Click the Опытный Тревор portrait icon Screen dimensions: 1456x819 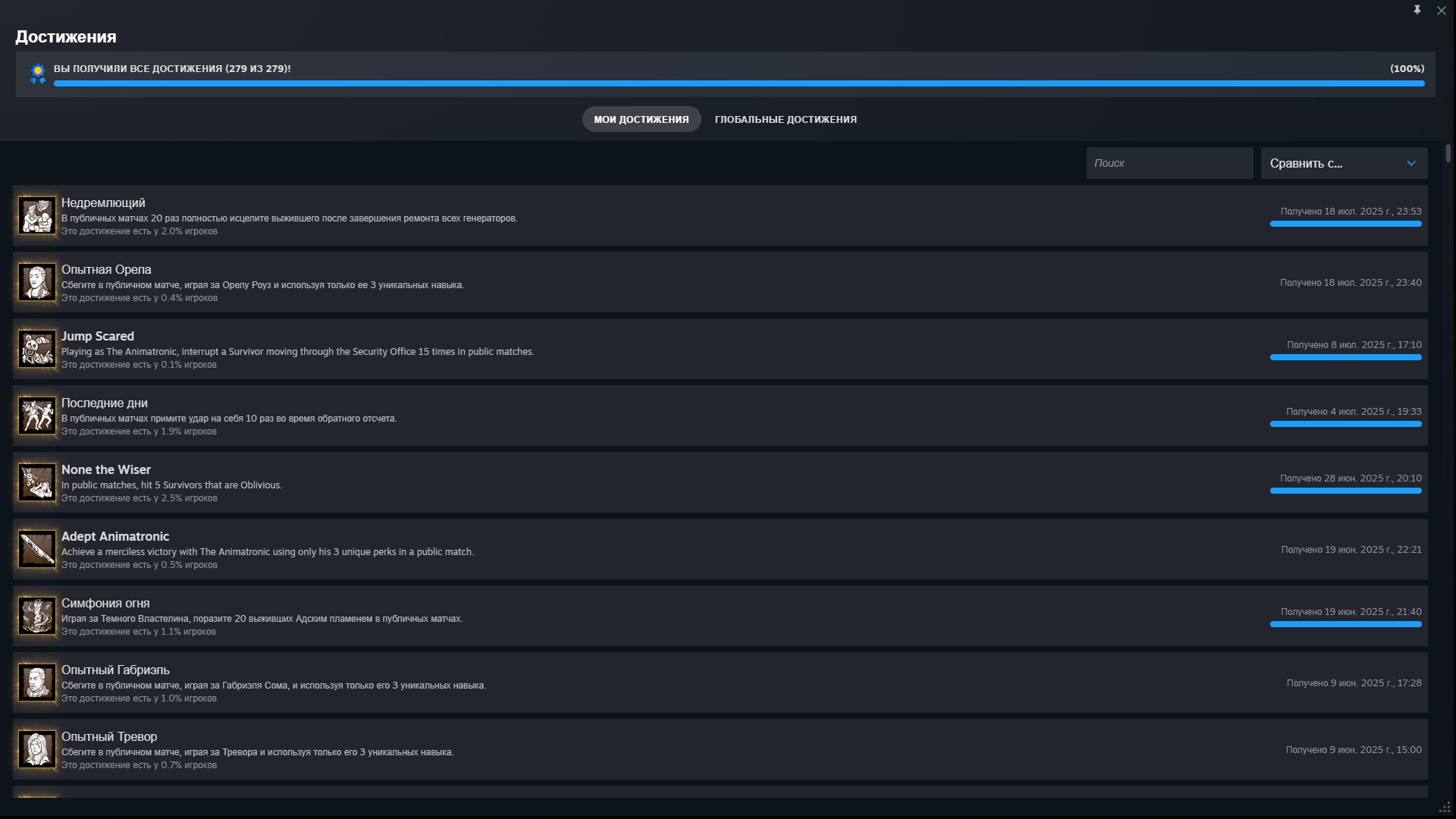point(37,749)
